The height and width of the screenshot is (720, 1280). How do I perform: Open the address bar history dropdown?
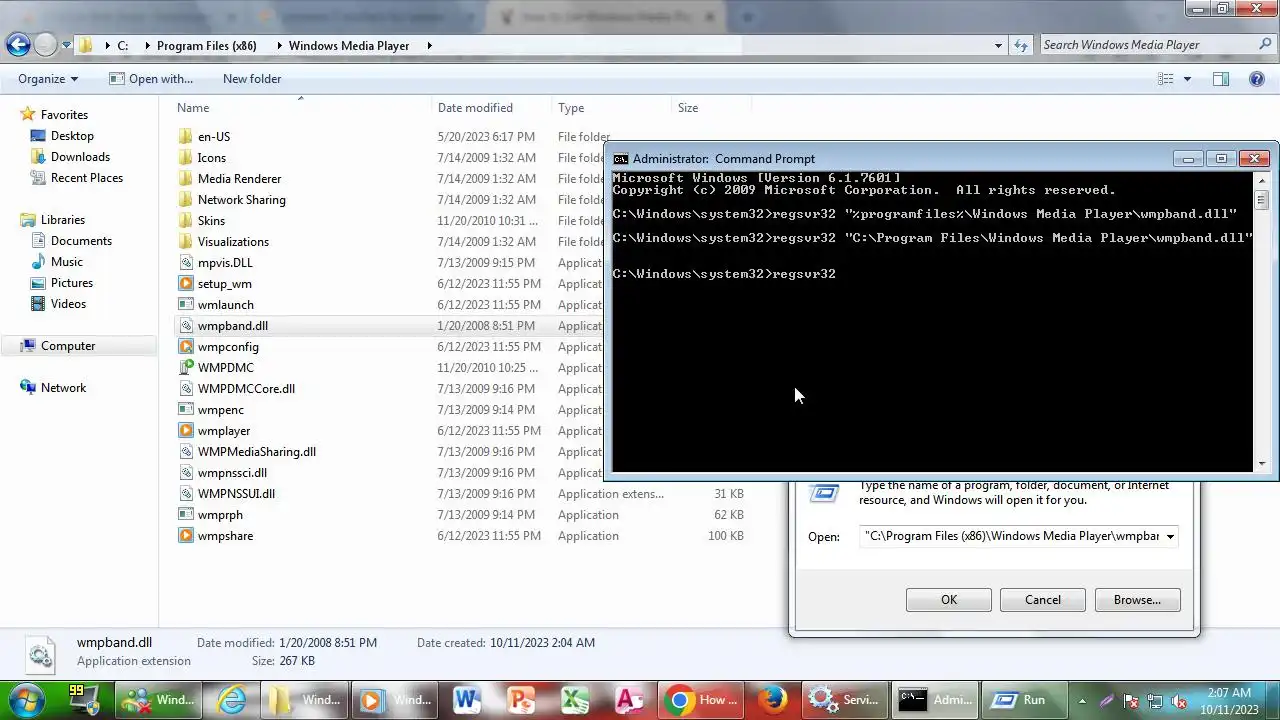click(x=998, y=45)
